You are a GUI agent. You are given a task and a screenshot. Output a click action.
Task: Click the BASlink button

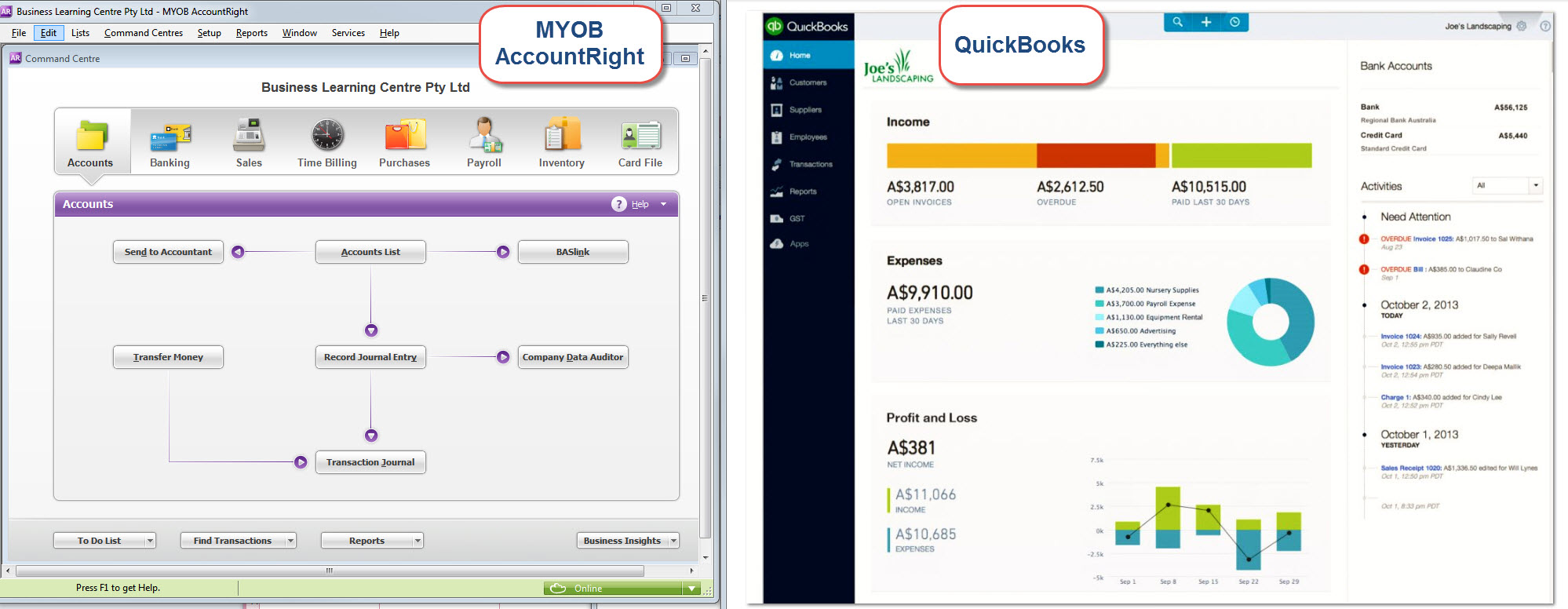[x=573, y=252]
